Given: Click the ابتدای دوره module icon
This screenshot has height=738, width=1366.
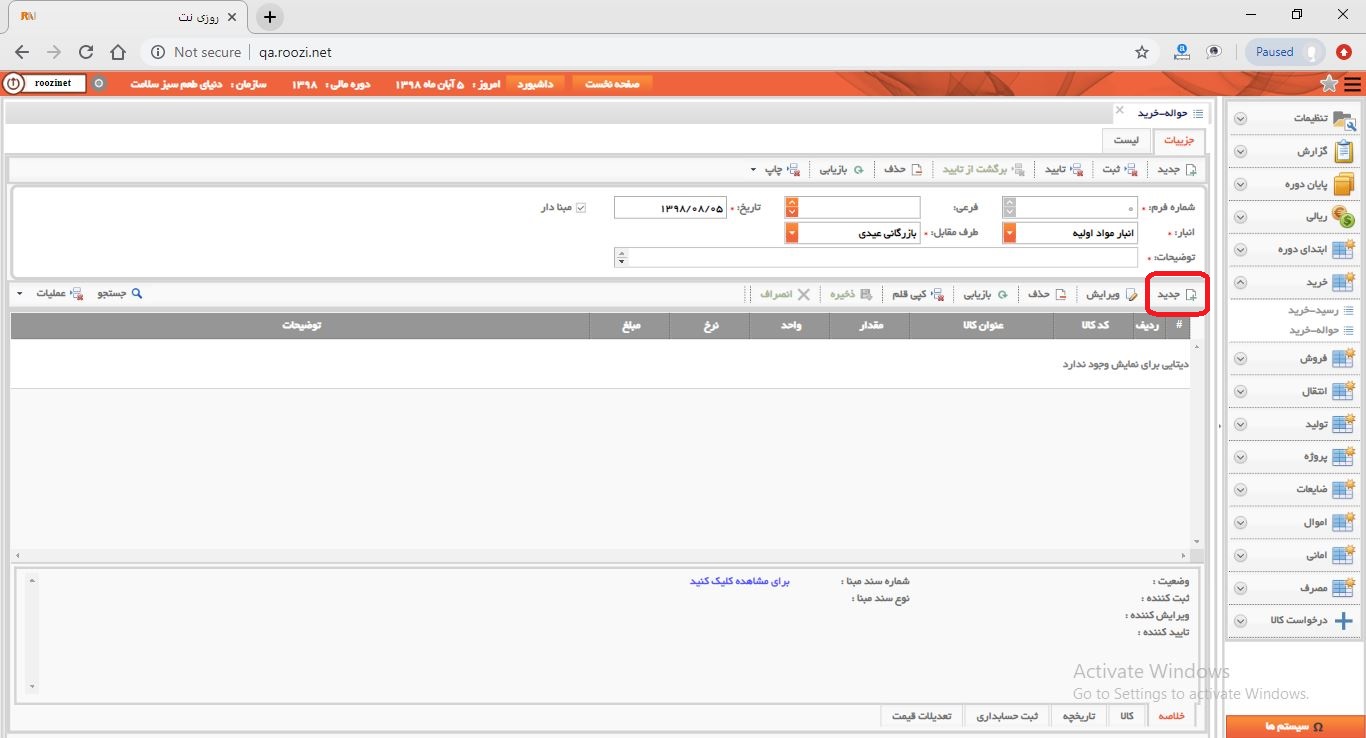Looking at the screenshot, I should coord(1343,250).
